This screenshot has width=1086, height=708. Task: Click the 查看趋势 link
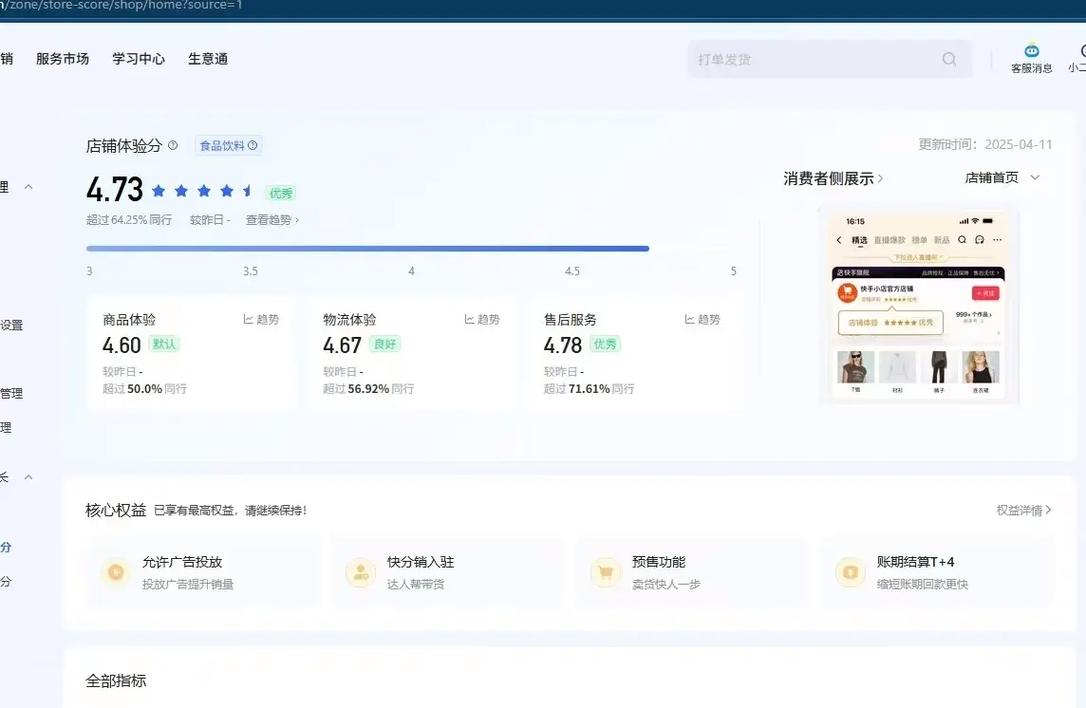click(x=271, y=219)
